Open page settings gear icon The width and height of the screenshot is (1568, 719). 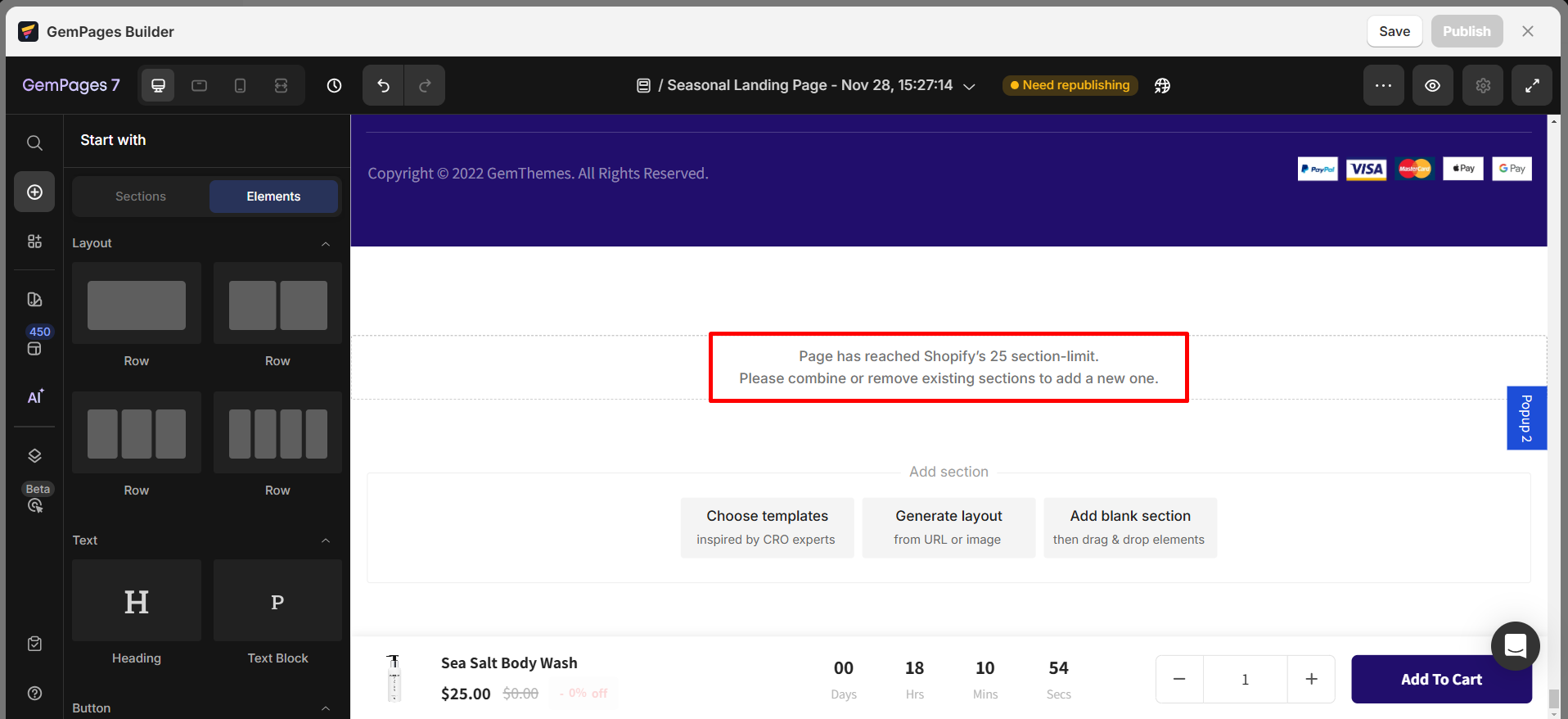[1482, 86]
